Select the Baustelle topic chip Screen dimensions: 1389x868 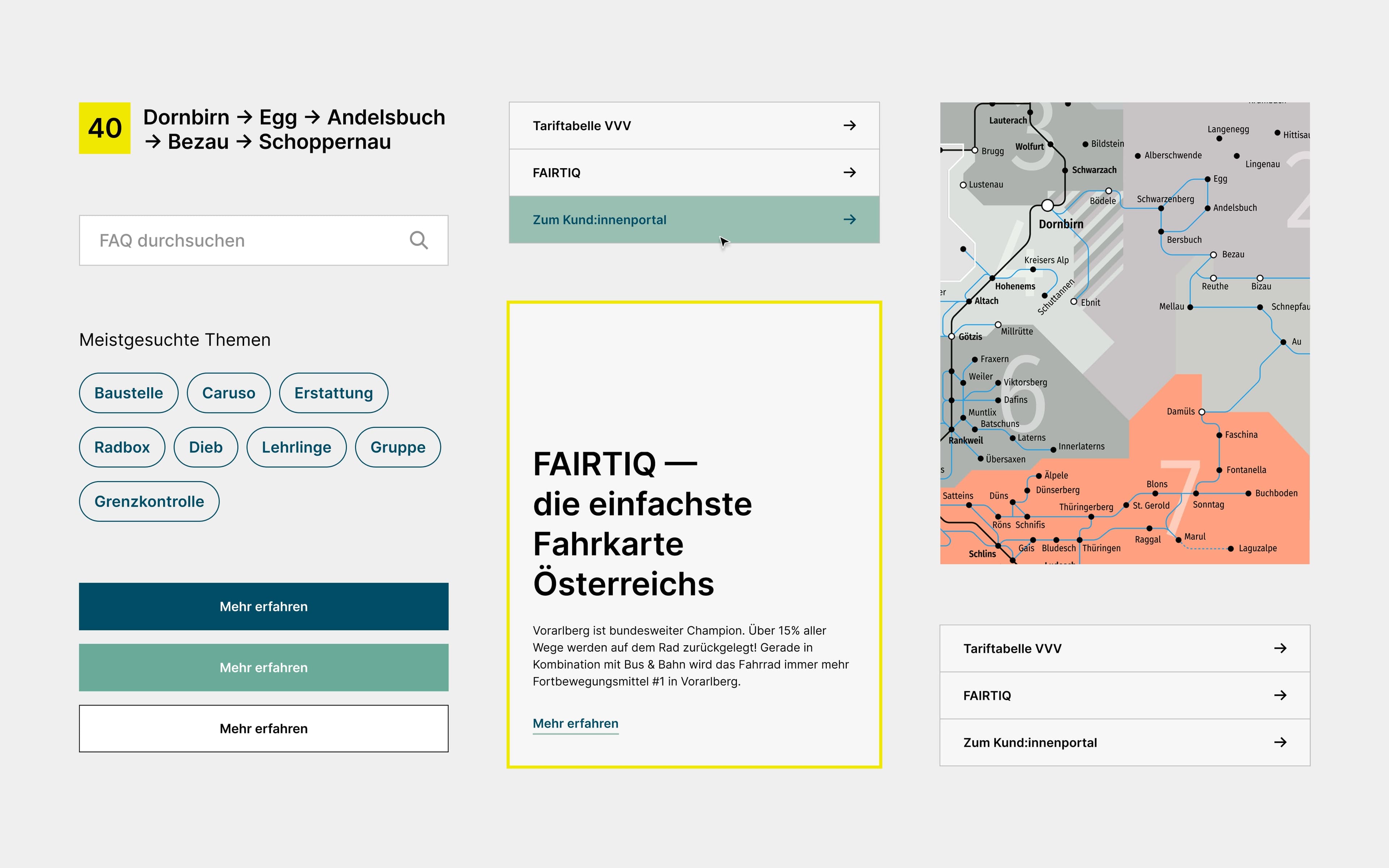pos(128,393)
